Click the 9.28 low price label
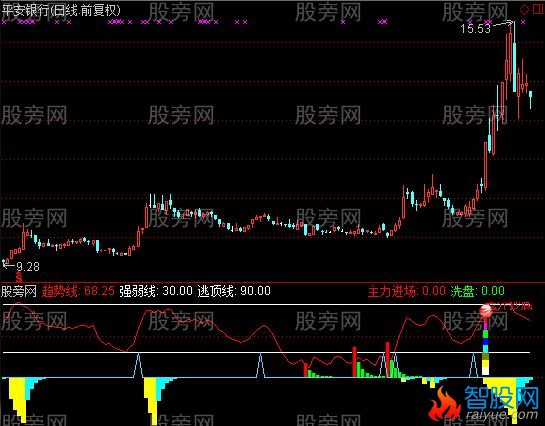Viewport: 545px width, 426px height. coord(28,267)
